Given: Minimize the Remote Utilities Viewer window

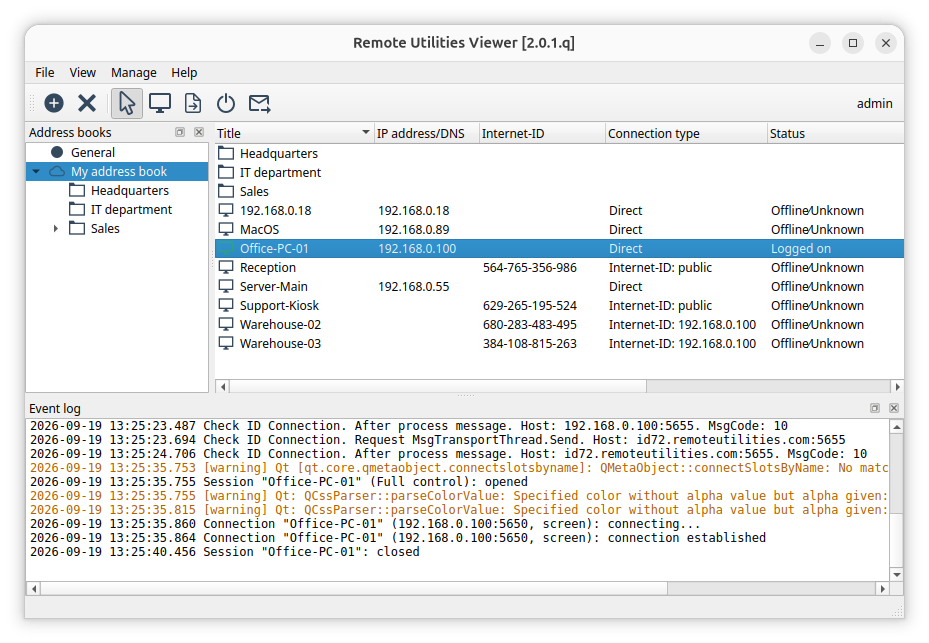Looking at the screenshot, I should pos(820,43).
